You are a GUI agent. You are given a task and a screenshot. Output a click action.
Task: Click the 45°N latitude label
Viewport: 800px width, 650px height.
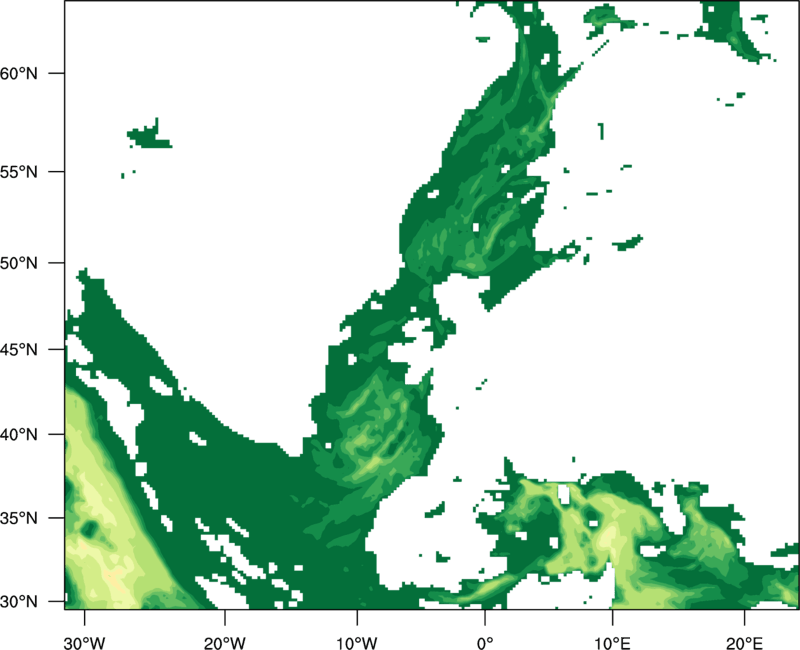pos(19,349)
